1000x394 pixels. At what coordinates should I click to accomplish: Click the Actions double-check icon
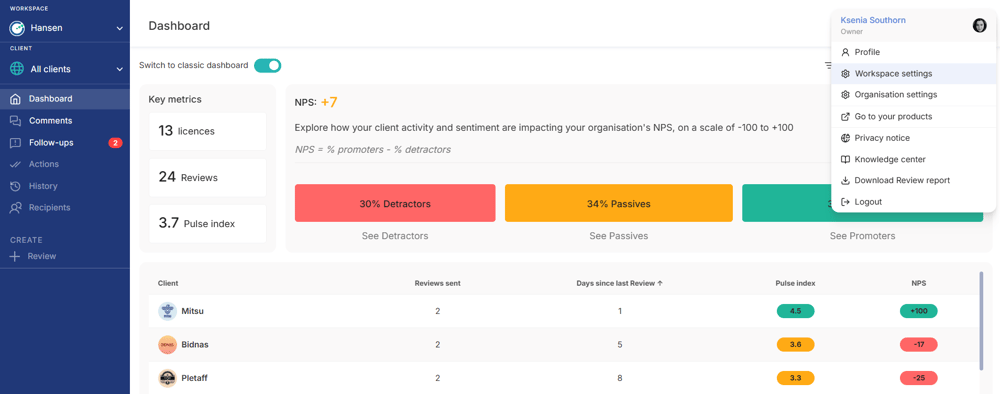pos(16,164)
